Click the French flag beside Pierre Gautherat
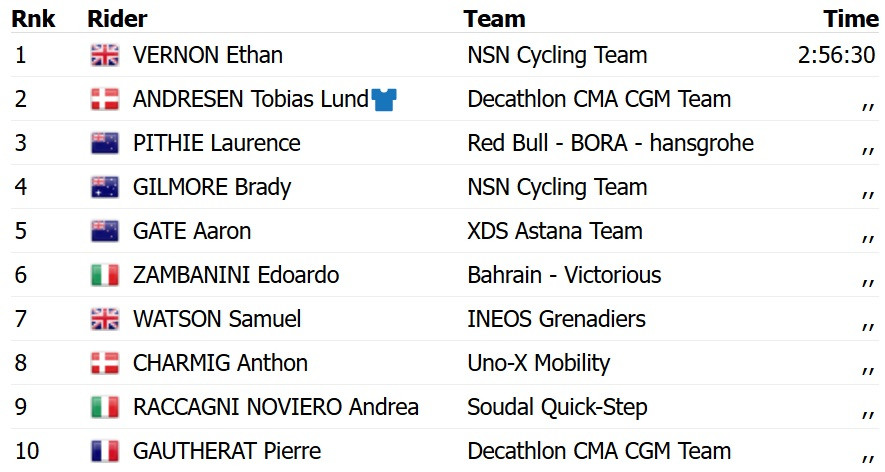Image resolution: width=885 pixels, height=472 pixels. [105, 451]
